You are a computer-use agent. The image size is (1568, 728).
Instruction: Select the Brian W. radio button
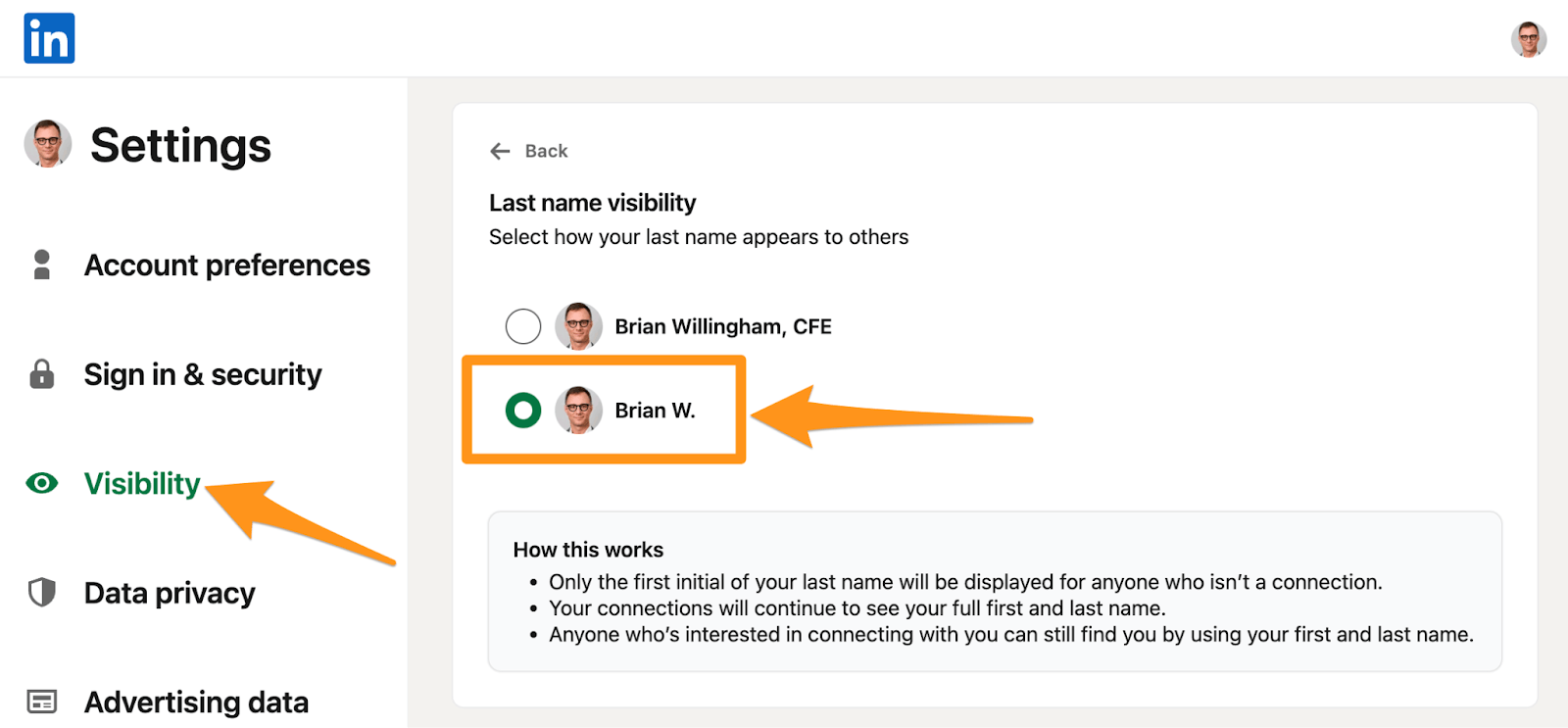point(523,410)
